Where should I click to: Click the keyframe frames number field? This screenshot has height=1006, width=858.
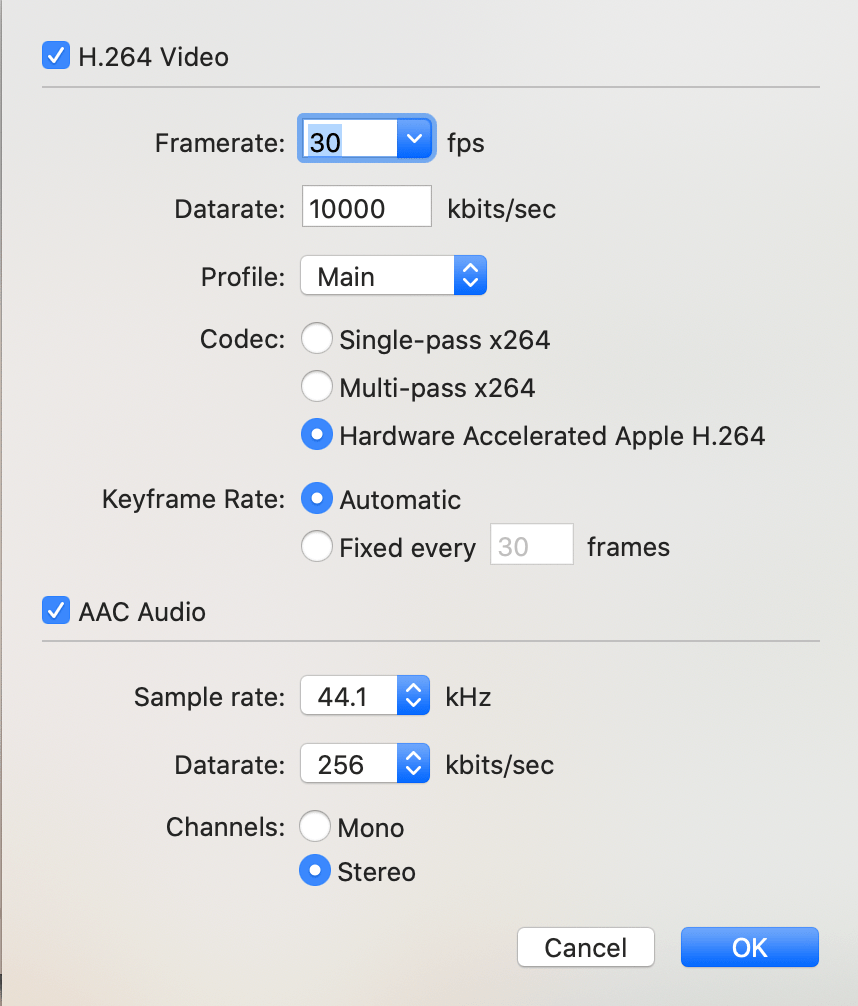coord(531,546)
